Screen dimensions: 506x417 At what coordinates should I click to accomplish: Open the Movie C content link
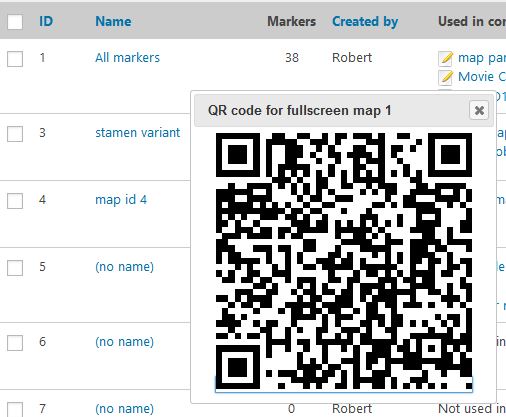tap(482, 77)
